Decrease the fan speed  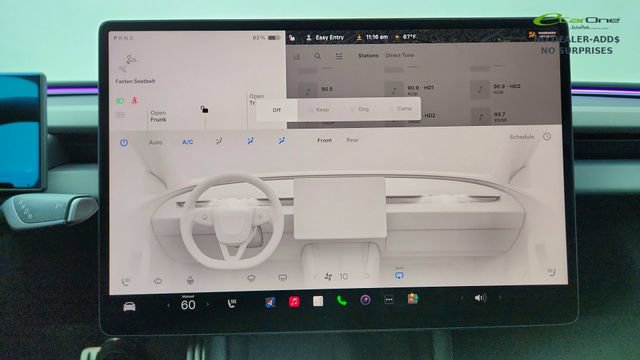coord(315,277)
